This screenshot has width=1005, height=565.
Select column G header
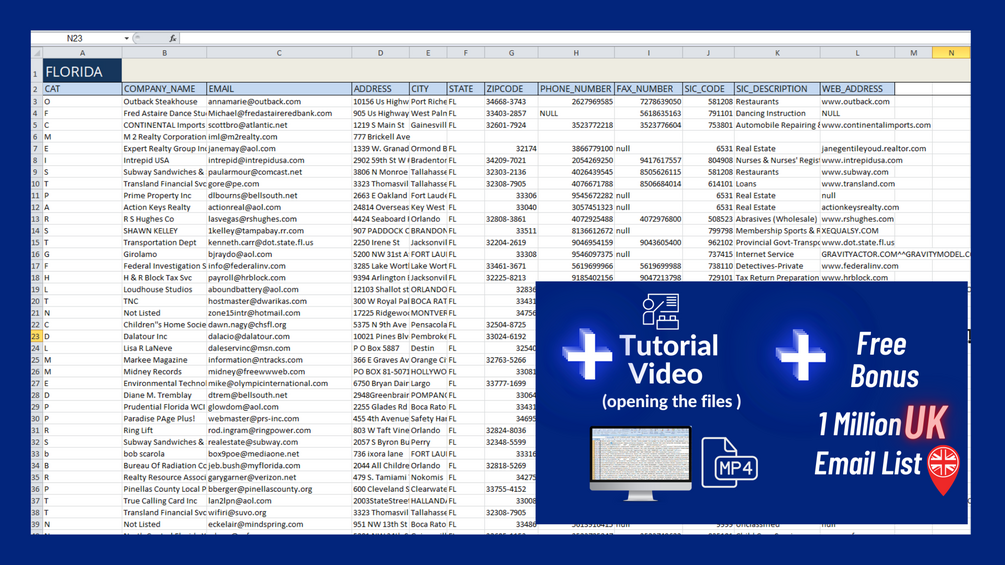(511, 53)
